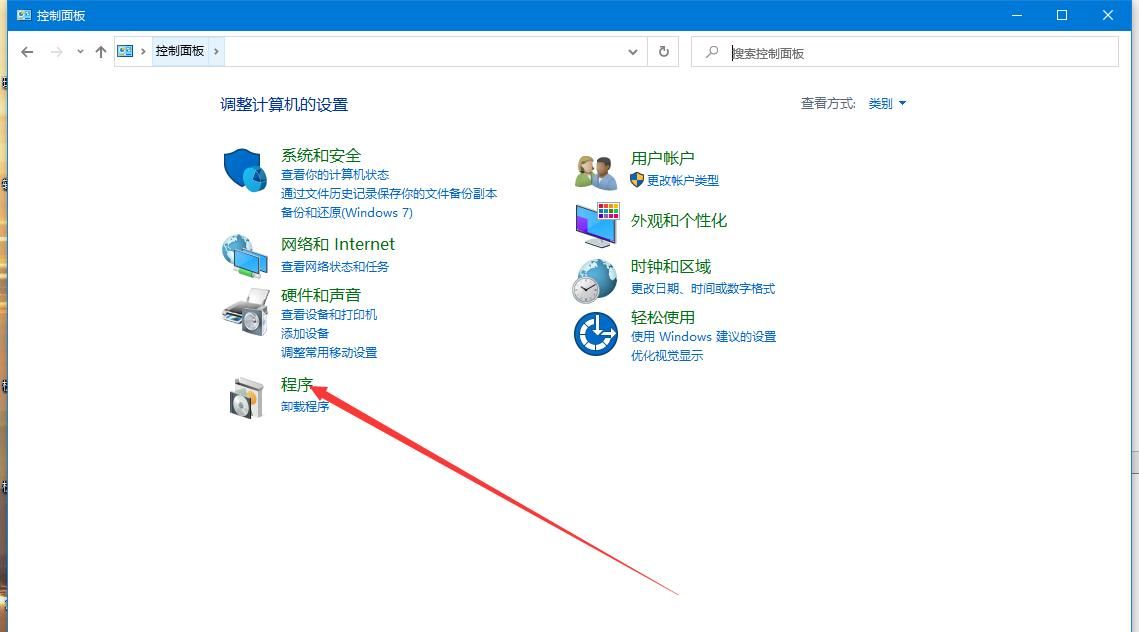The height and width of the screenshot is (632, 1139).
Task: Open the 用户帐户 category
Action: point(662,158)
